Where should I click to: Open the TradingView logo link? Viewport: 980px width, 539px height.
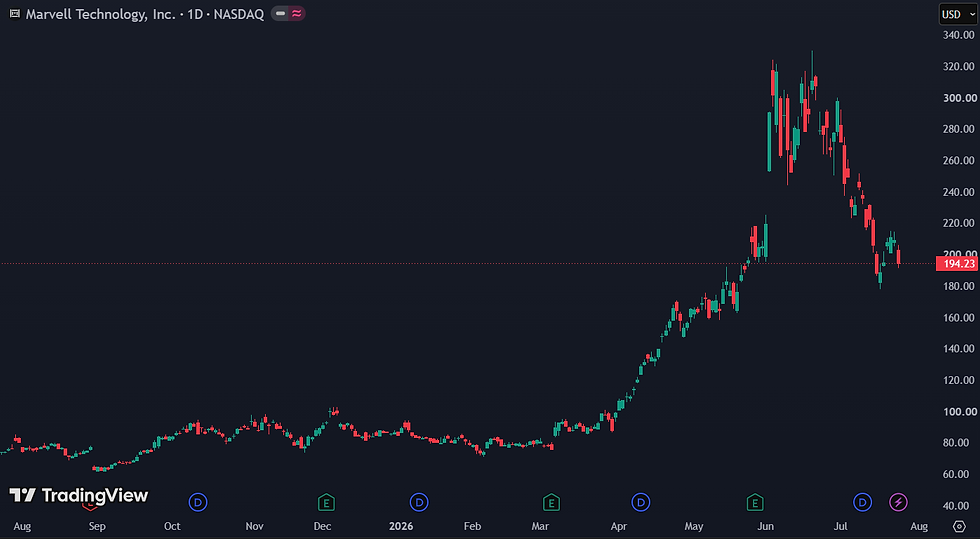(x=79, y=496)
